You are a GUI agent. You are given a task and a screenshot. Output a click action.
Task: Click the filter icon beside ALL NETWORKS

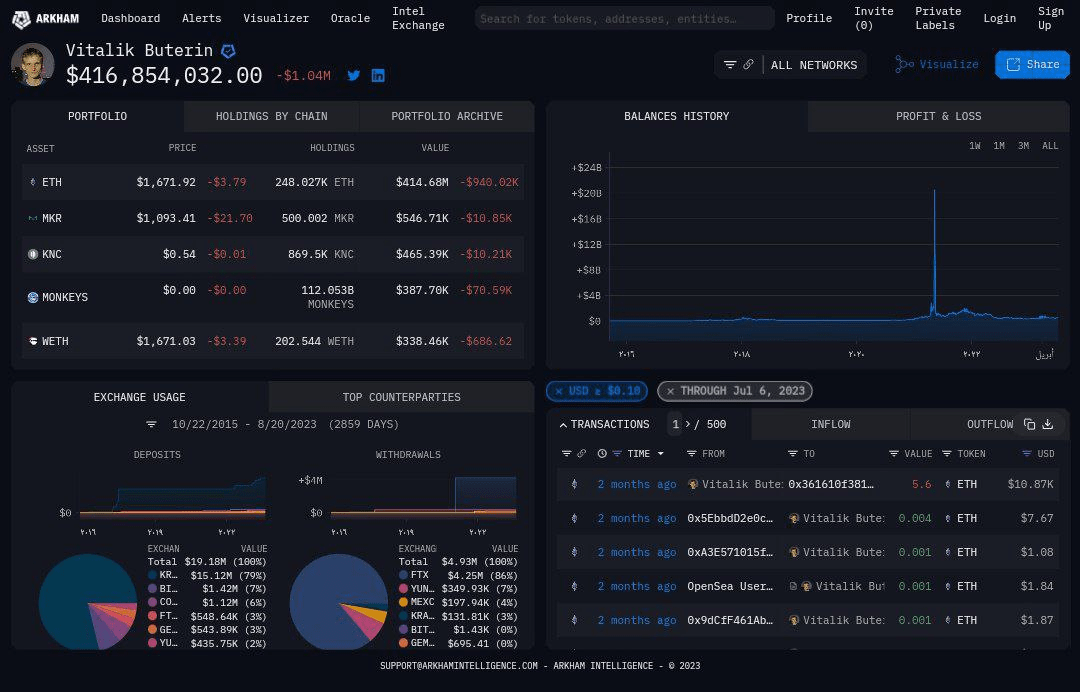(730, 65)
